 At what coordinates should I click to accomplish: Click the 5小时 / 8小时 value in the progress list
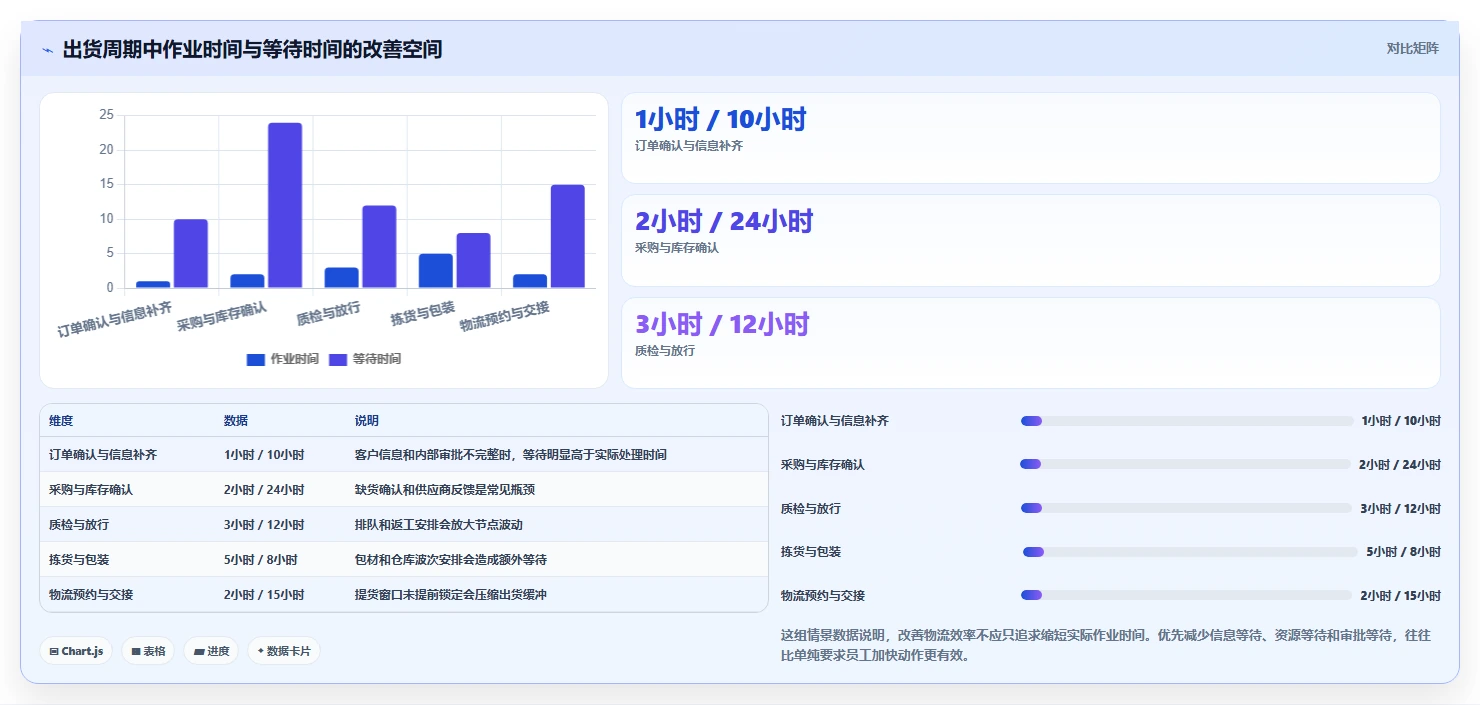click(x=1403, y=552)
